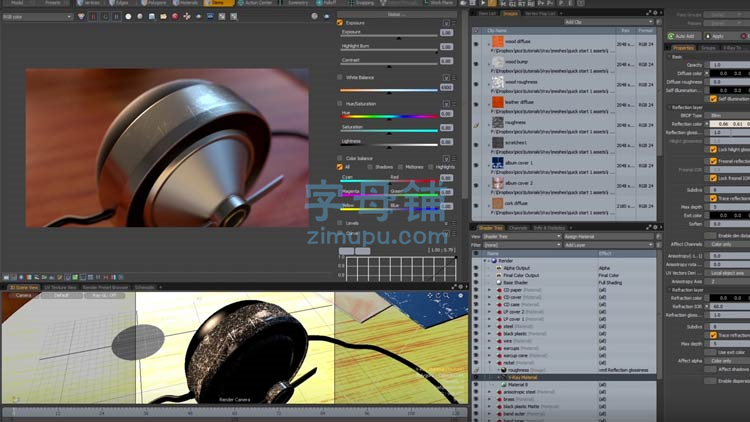Screen dimensions: 750x422
Task: Select the album cover 1 thumbnail
Action: [x=498, y=163]
